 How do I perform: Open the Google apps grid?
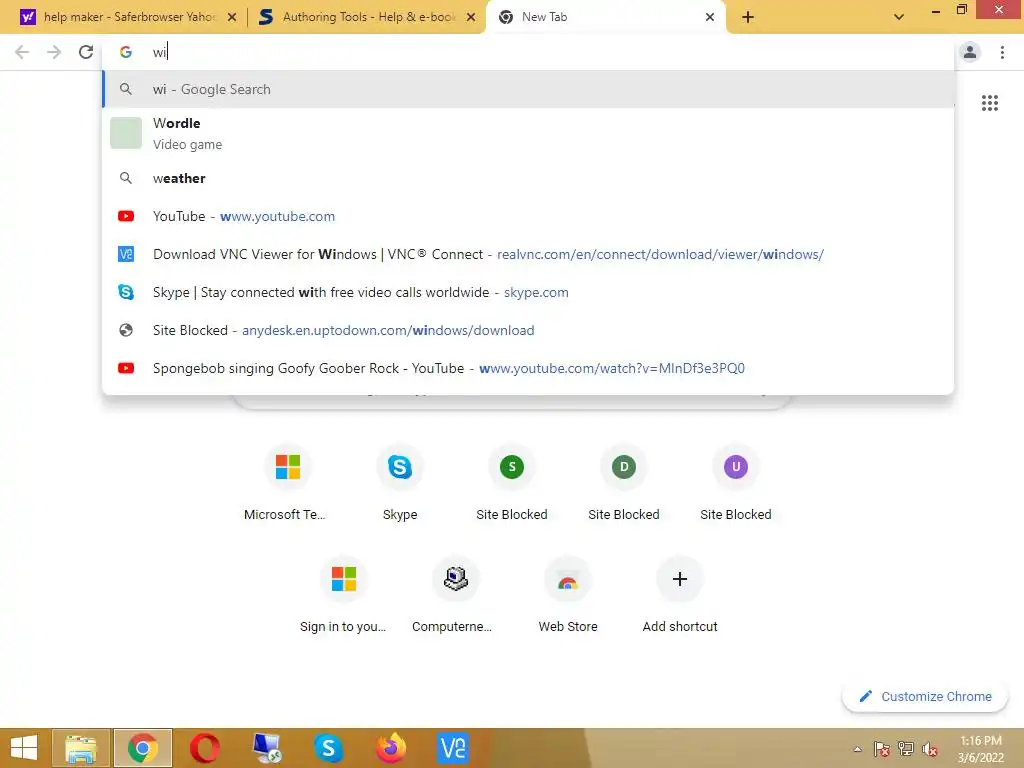[x=989, y=103]
